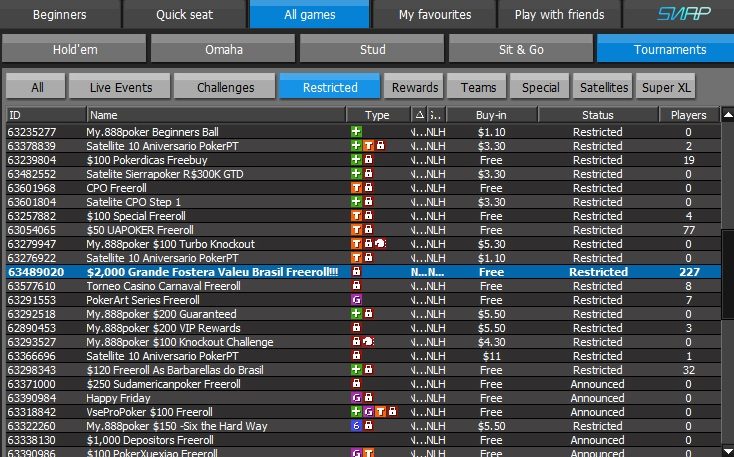Filter tournaments by Special
Screen dimensions: 734x457
540,87
